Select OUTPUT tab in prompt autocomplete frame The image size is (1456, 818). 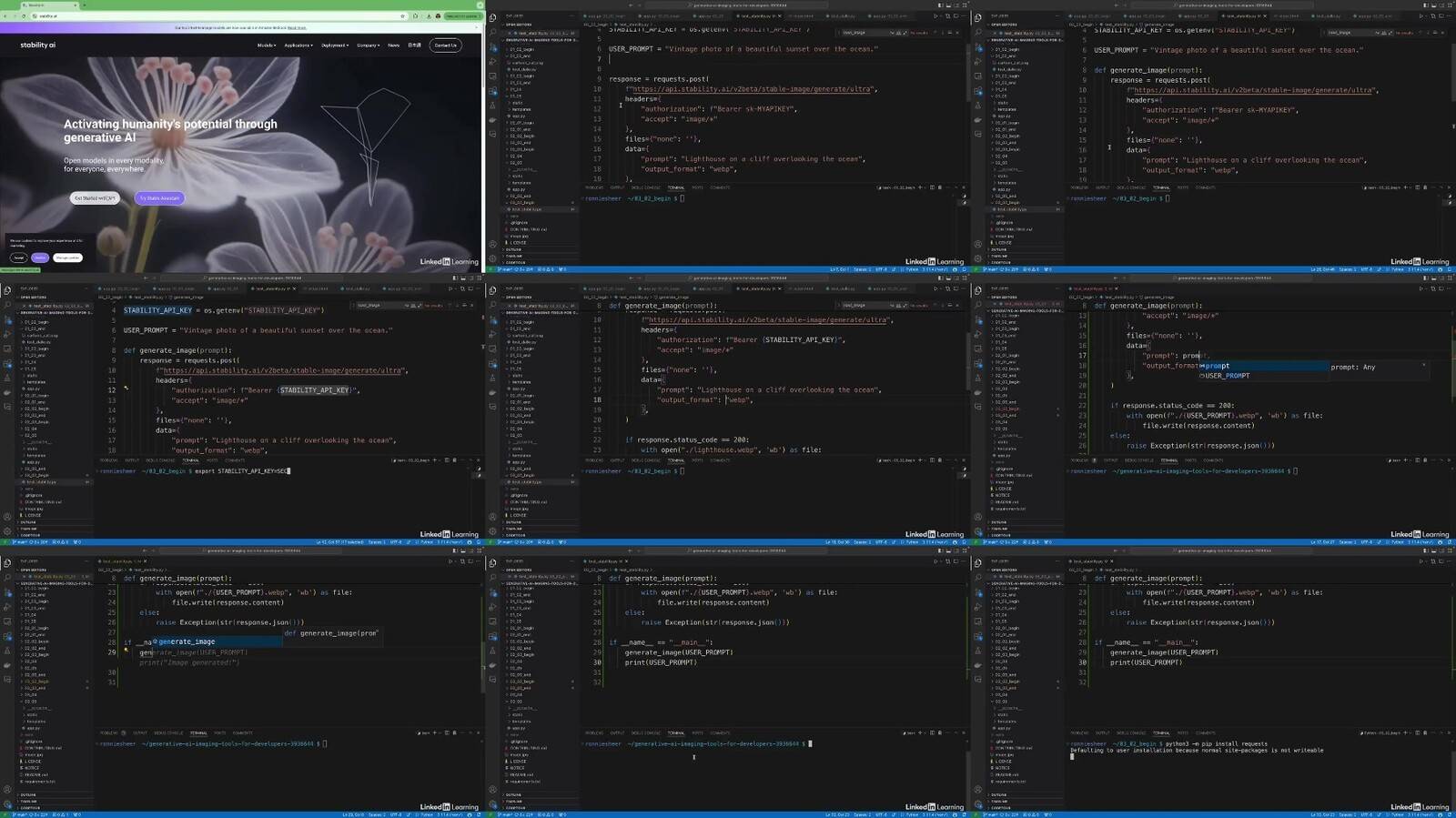point(1111,460)
